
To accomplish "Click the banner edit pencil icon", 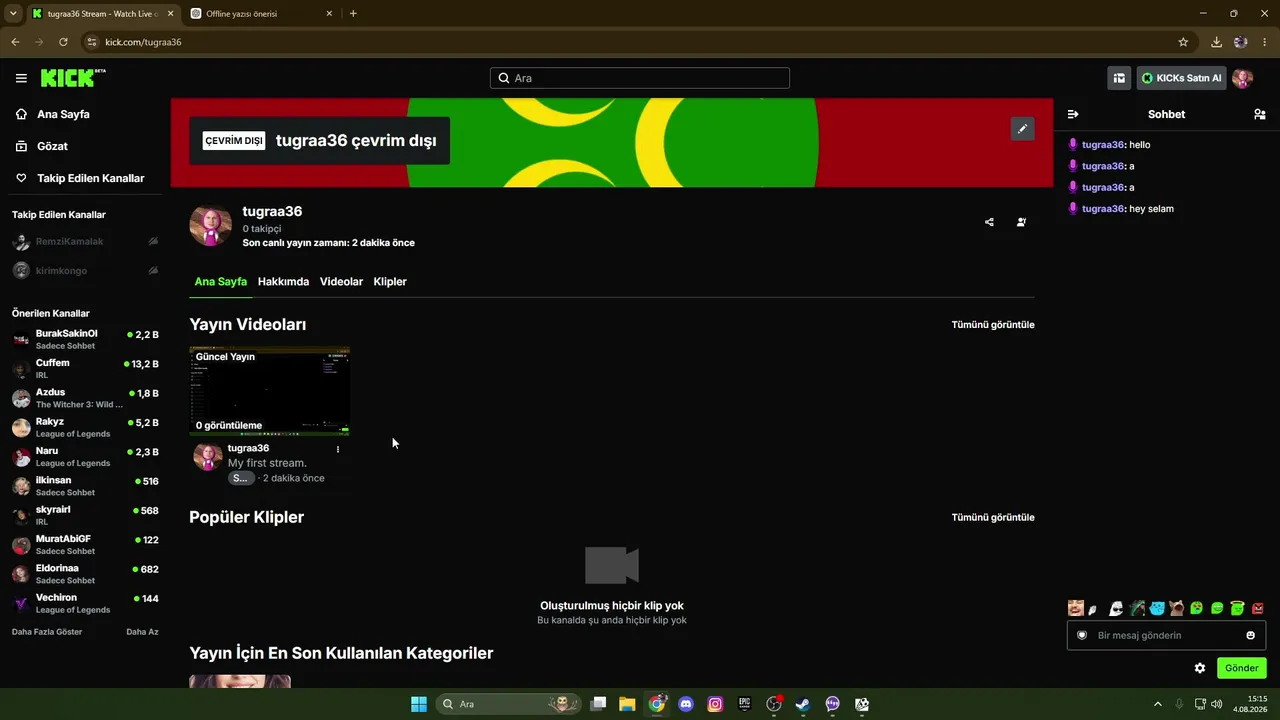I will pos(1022,129).
